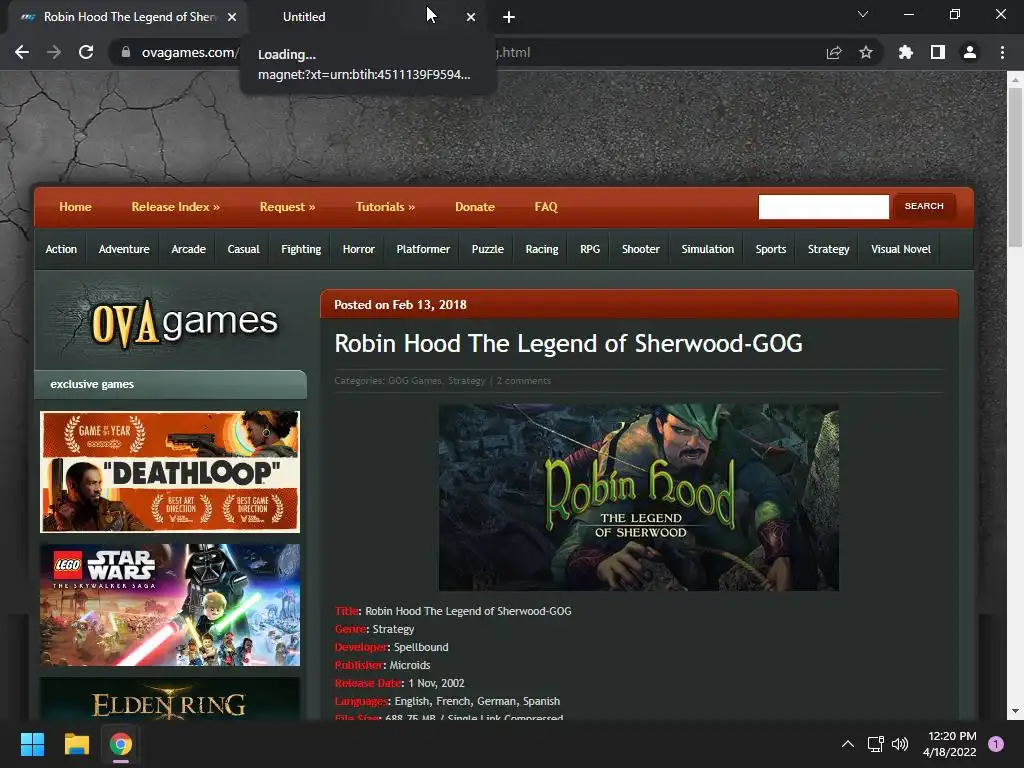Viewport: 1024px width, 768px height.
Task: Browse the RPG genre
Action: click(590, 249)
